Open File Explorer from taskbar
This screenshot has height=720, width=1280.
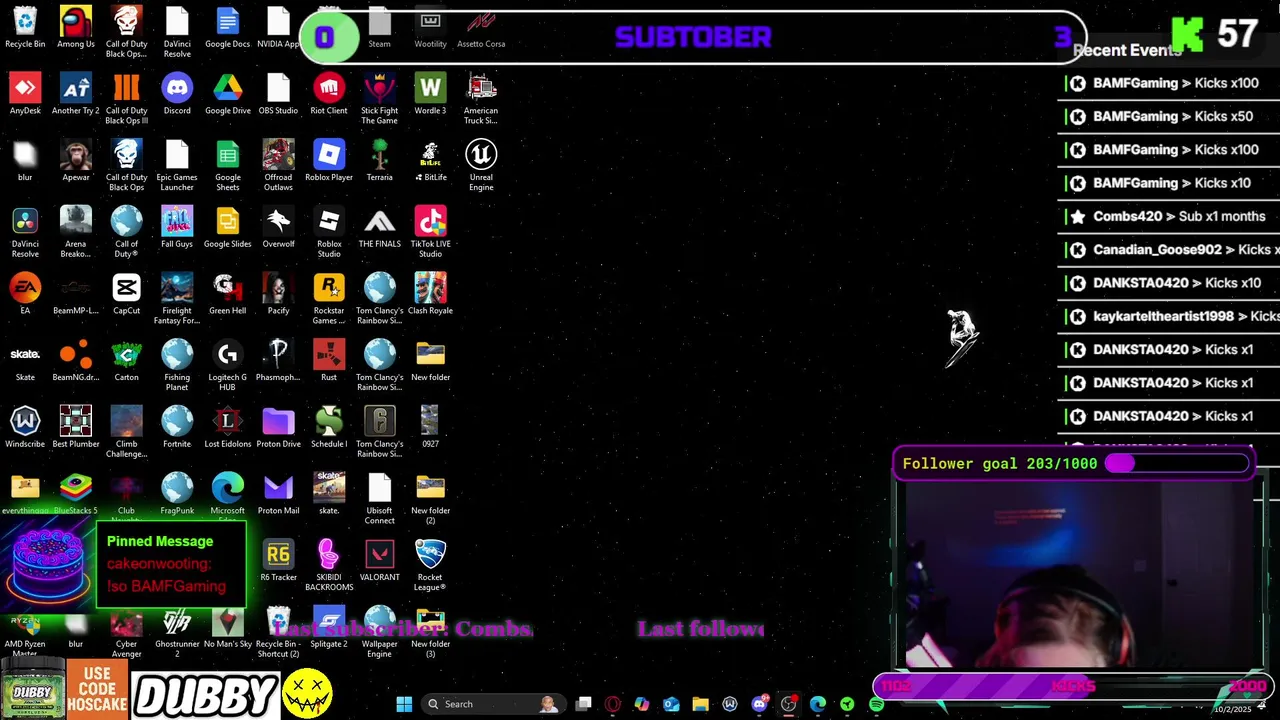click(700, 704)
